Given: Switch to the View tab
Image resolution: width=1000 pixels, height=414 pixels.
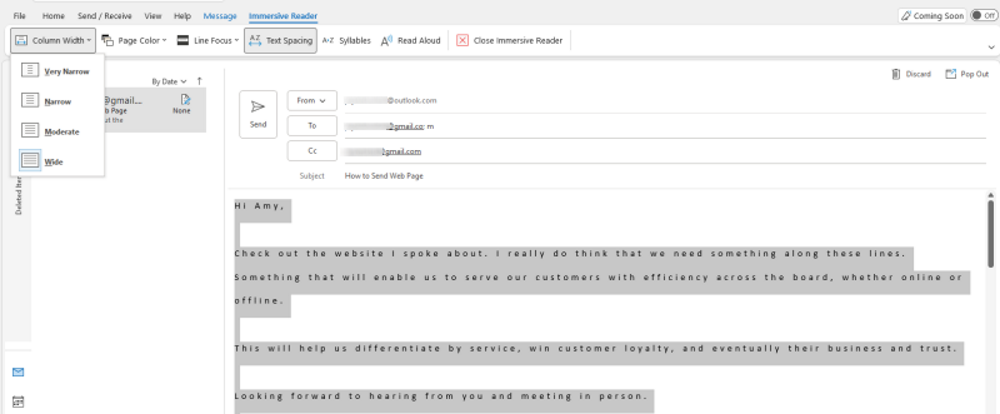Looking at the screenshot, I should [x=153, y=16].
